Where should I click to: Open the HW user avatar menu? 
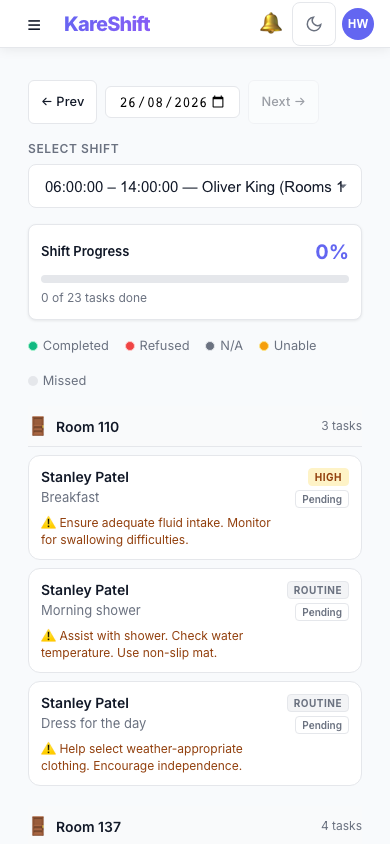[x=358, y=24]
